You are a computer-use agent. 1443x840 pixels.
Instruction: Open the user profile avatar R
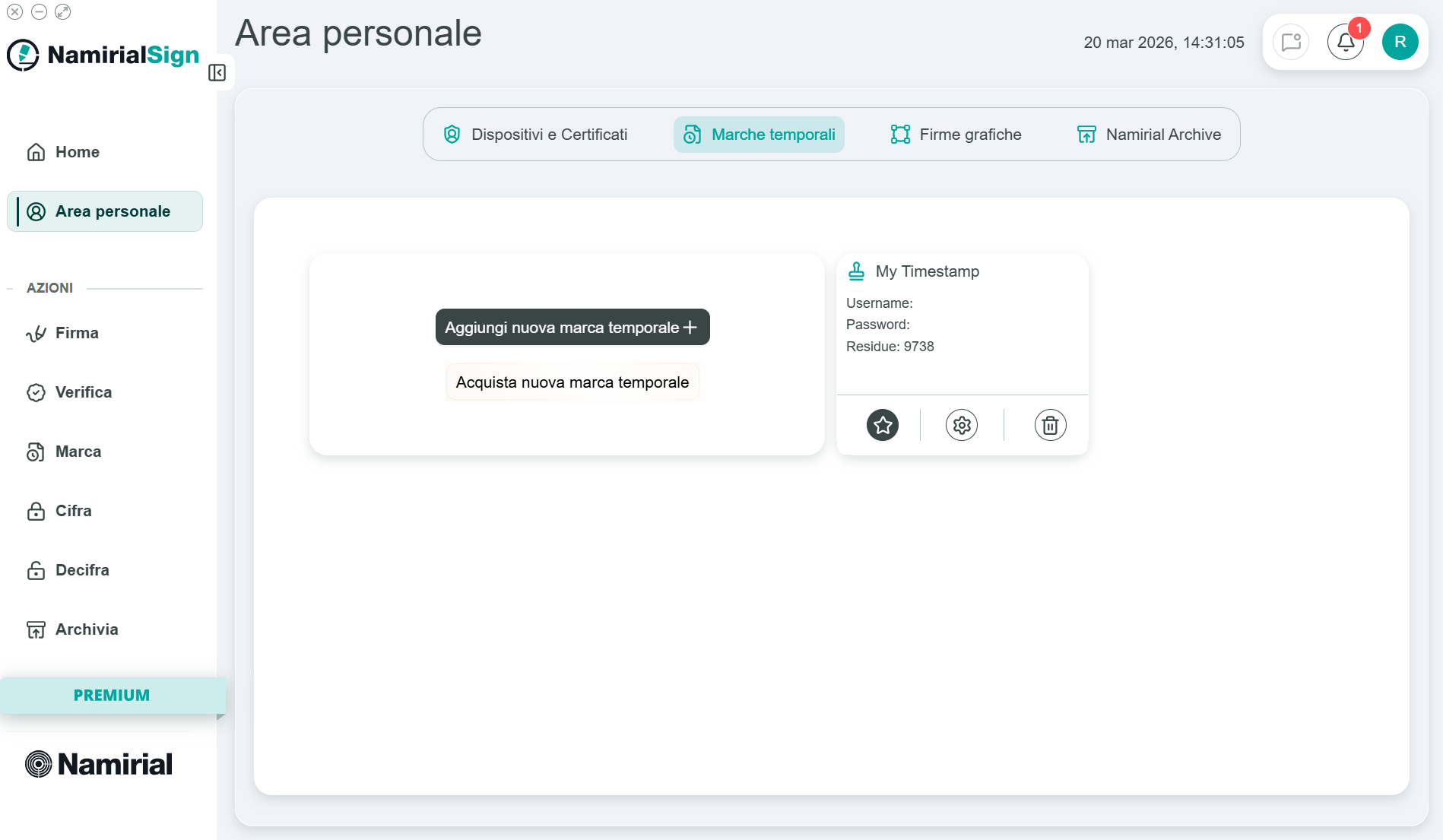(1400, 42)
